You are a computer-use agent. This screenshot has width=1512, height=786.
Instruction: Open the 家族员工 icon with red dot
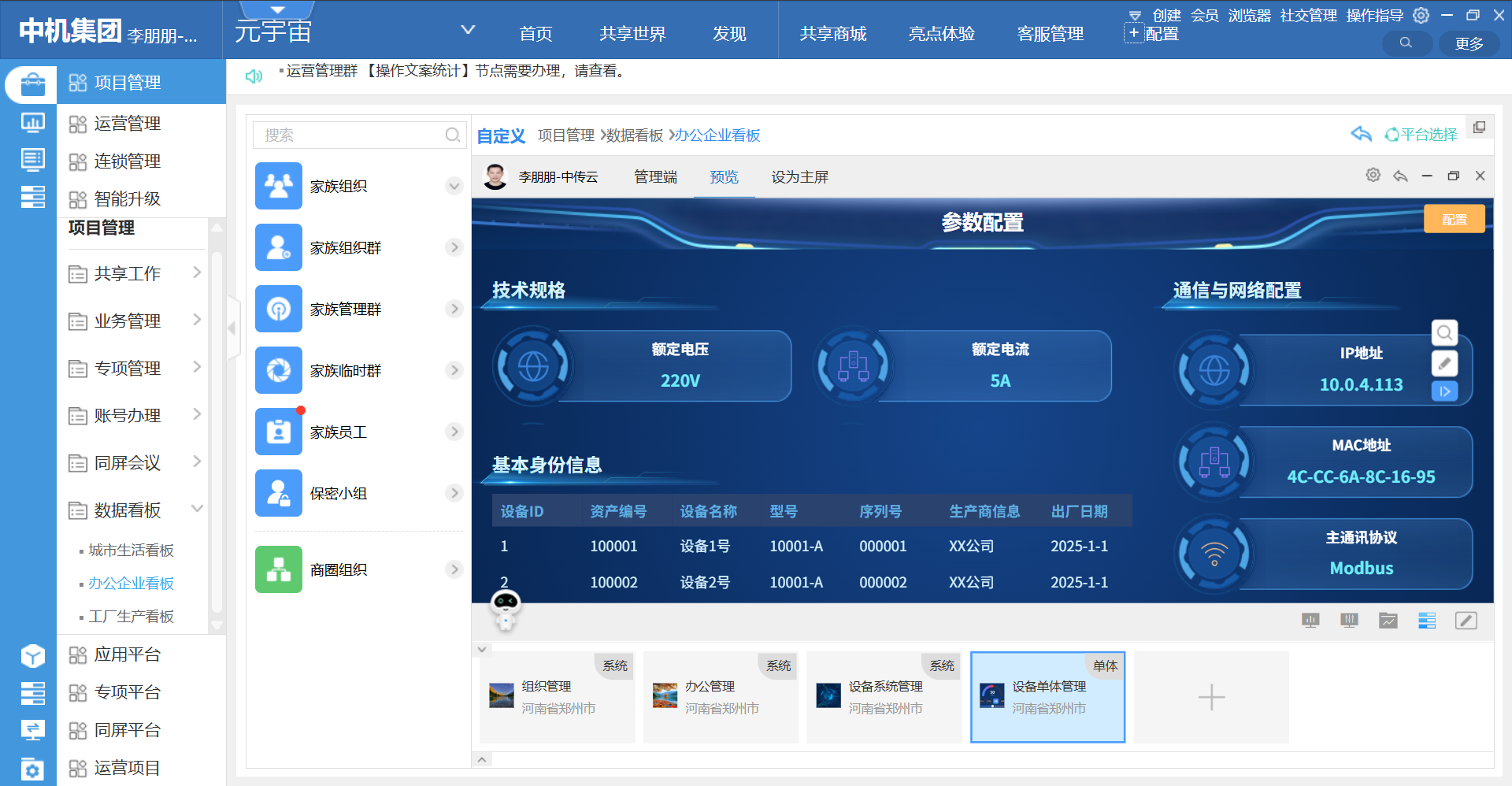coord(279,432)
